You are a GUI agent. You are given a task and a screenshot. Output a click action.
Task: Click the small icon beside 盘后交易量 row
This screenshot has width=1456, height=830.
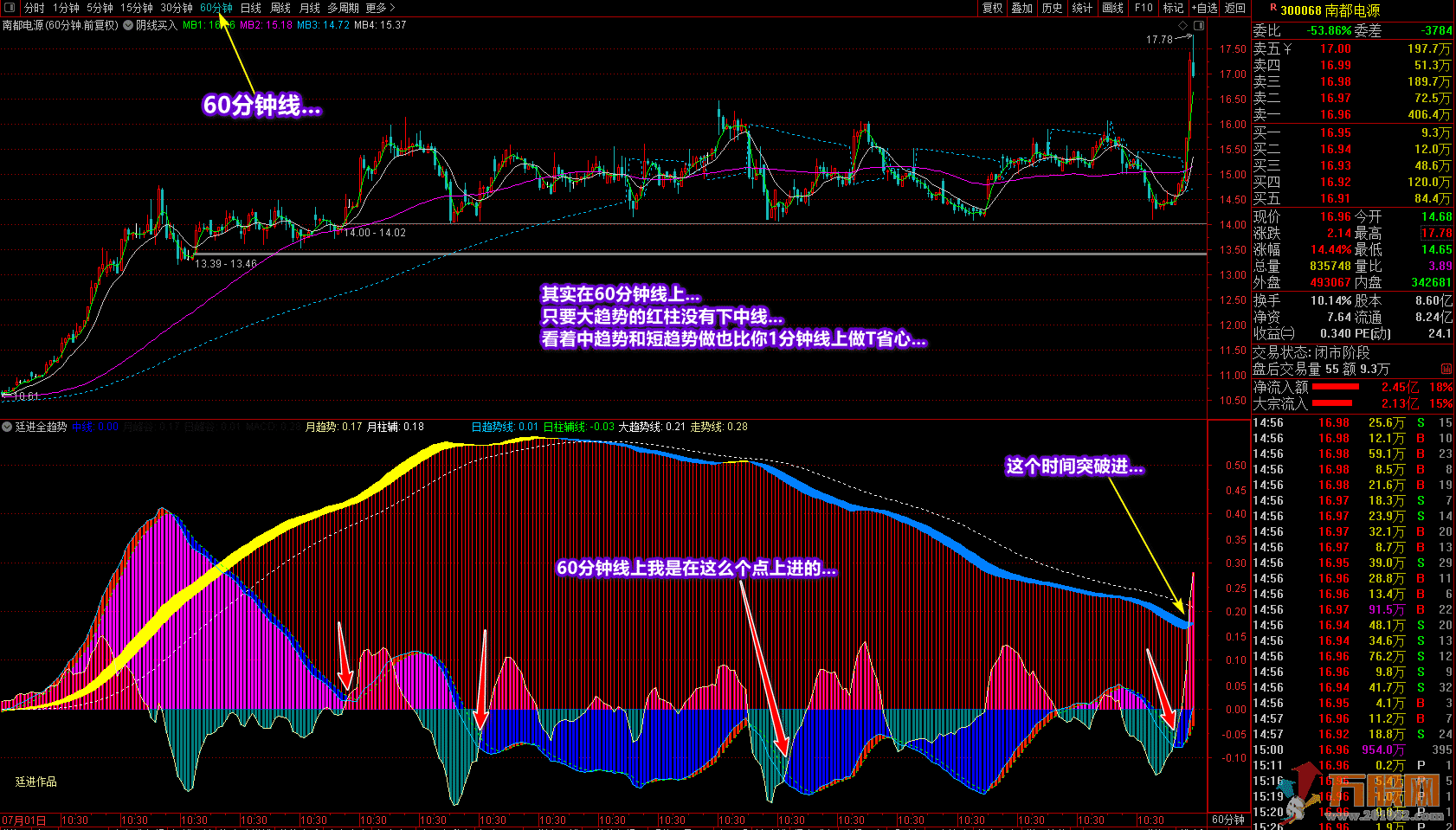point(1446,369)
